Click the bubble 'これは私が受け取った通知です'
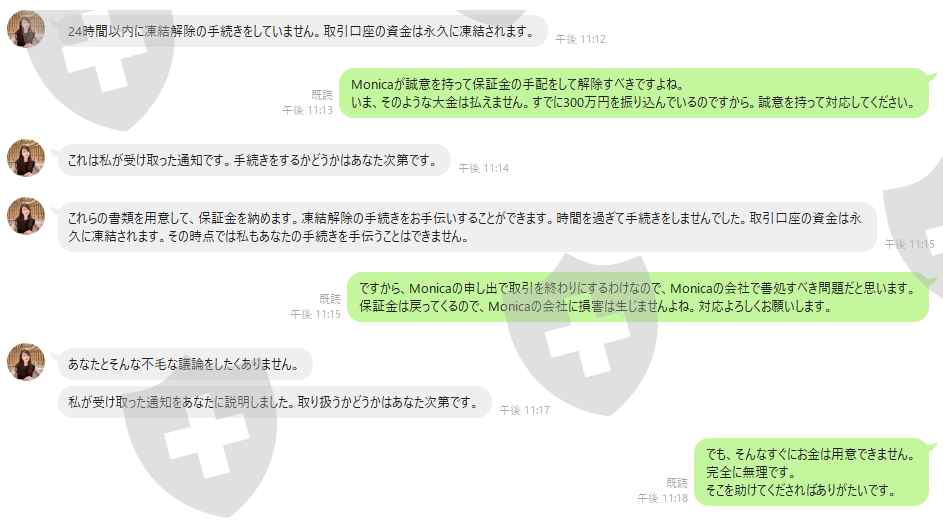The width and height of the screenshot is (943, 522). (x=254, y=161)
